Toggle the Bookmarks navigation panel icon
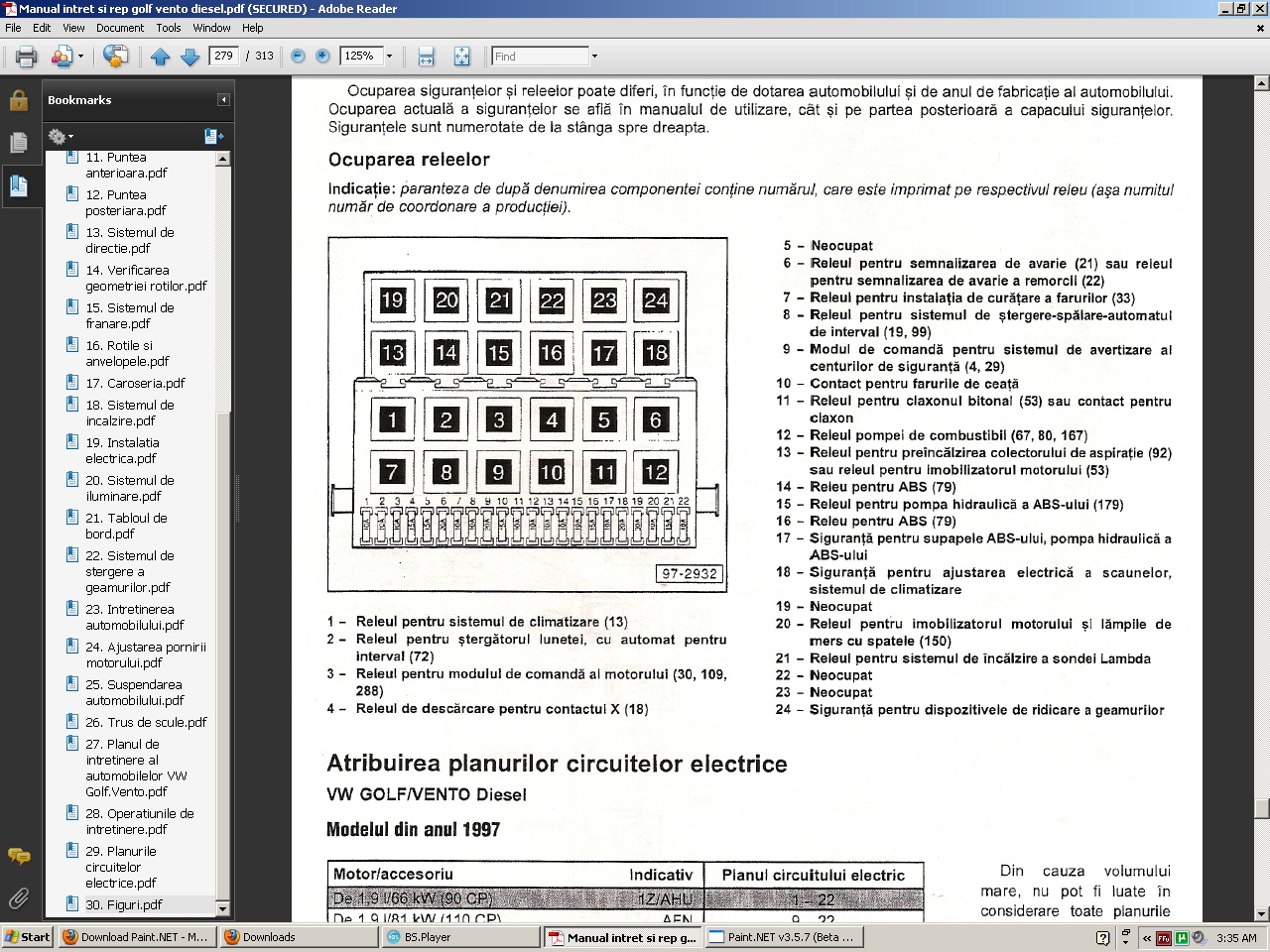 18,185
